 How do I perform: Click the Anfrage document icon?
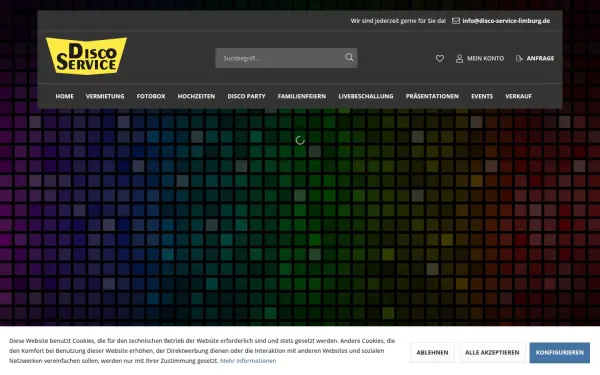519,59
